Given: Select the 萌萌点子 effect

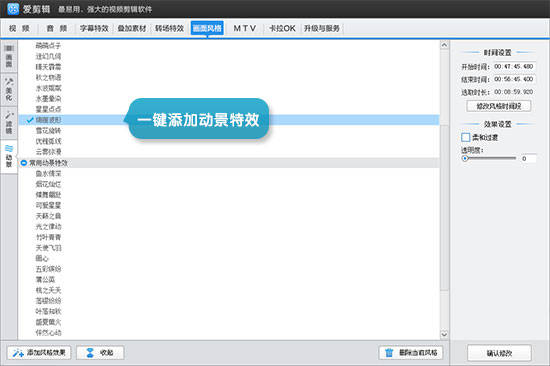Looking at the screenshot, I should coord(48,46).
